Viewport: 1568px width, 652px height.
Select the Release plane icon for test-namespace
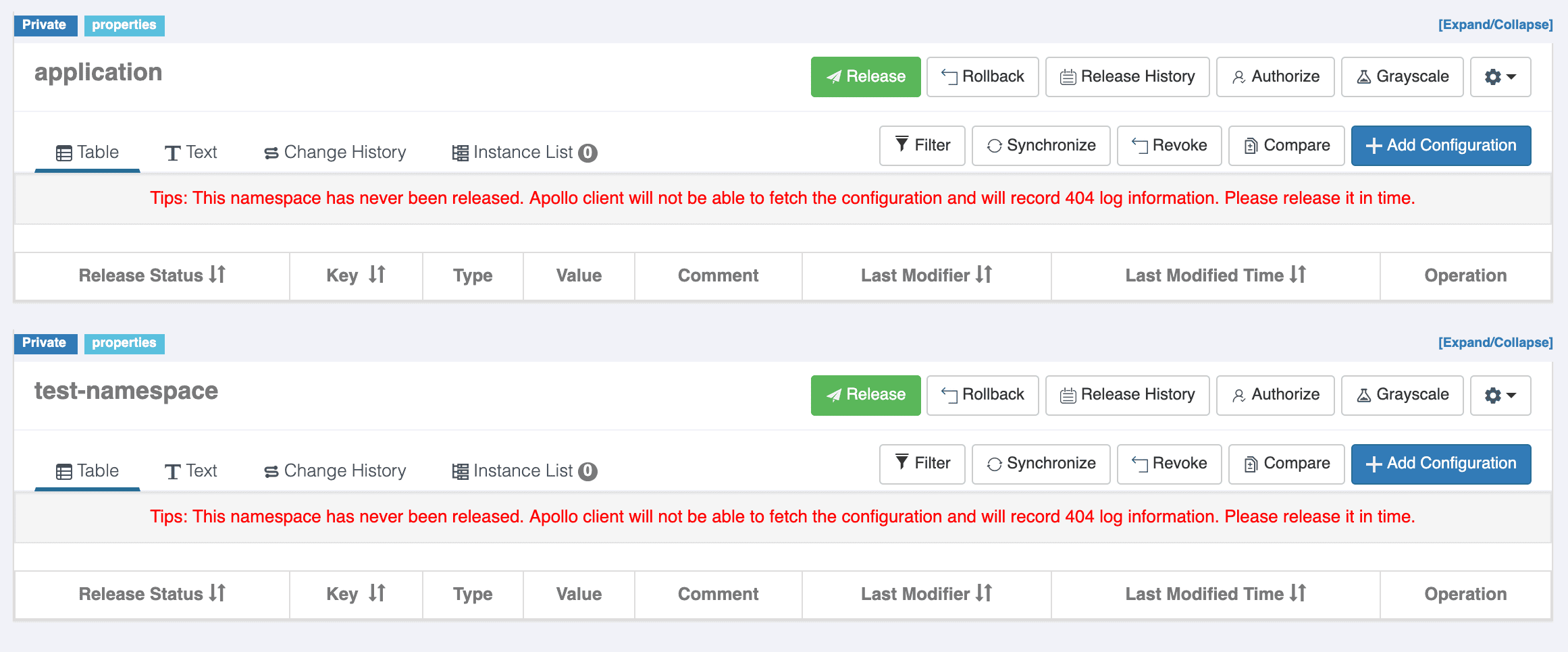[x=836, y=395]
